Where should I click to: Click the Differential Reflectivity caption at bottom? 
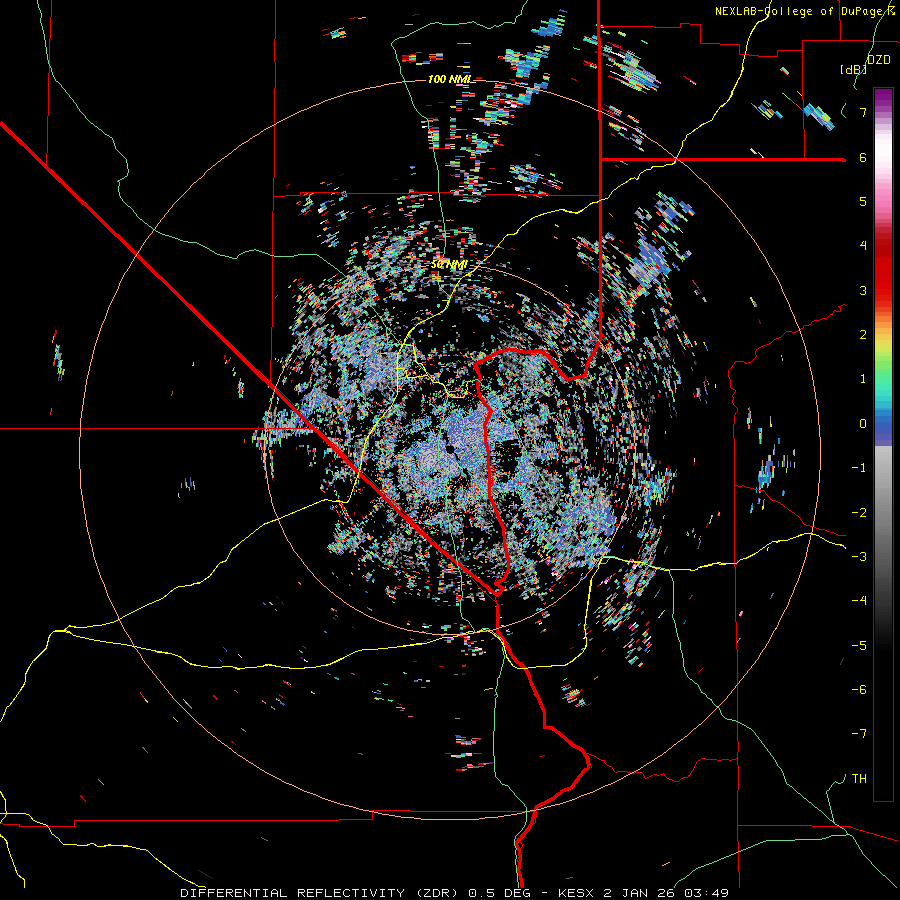pyautogui.click(x=454, y=893)
